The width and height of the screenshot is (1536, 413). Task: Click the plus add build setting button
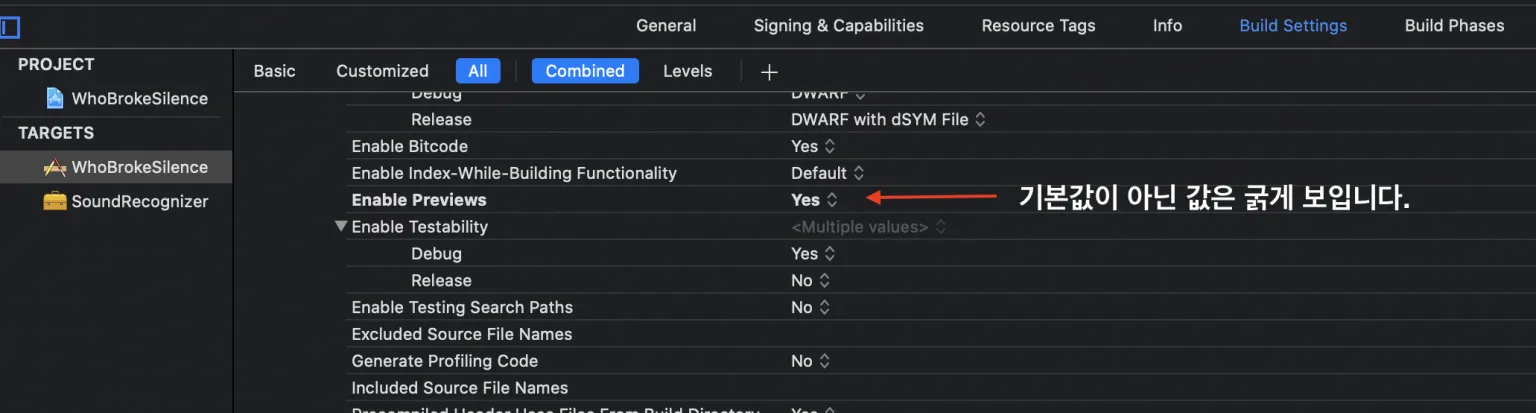769,72
